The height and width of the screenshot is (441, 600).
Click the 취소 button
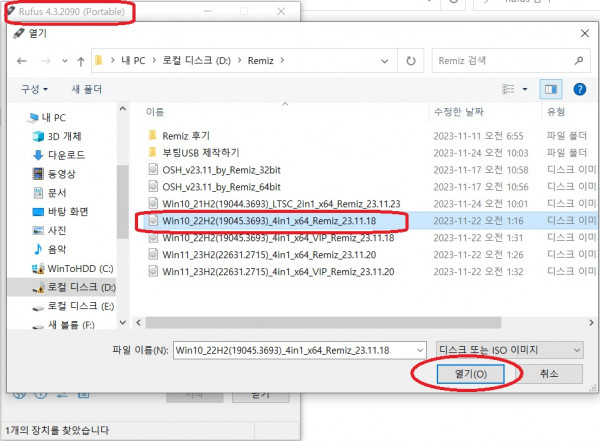(x=549, y=374)
